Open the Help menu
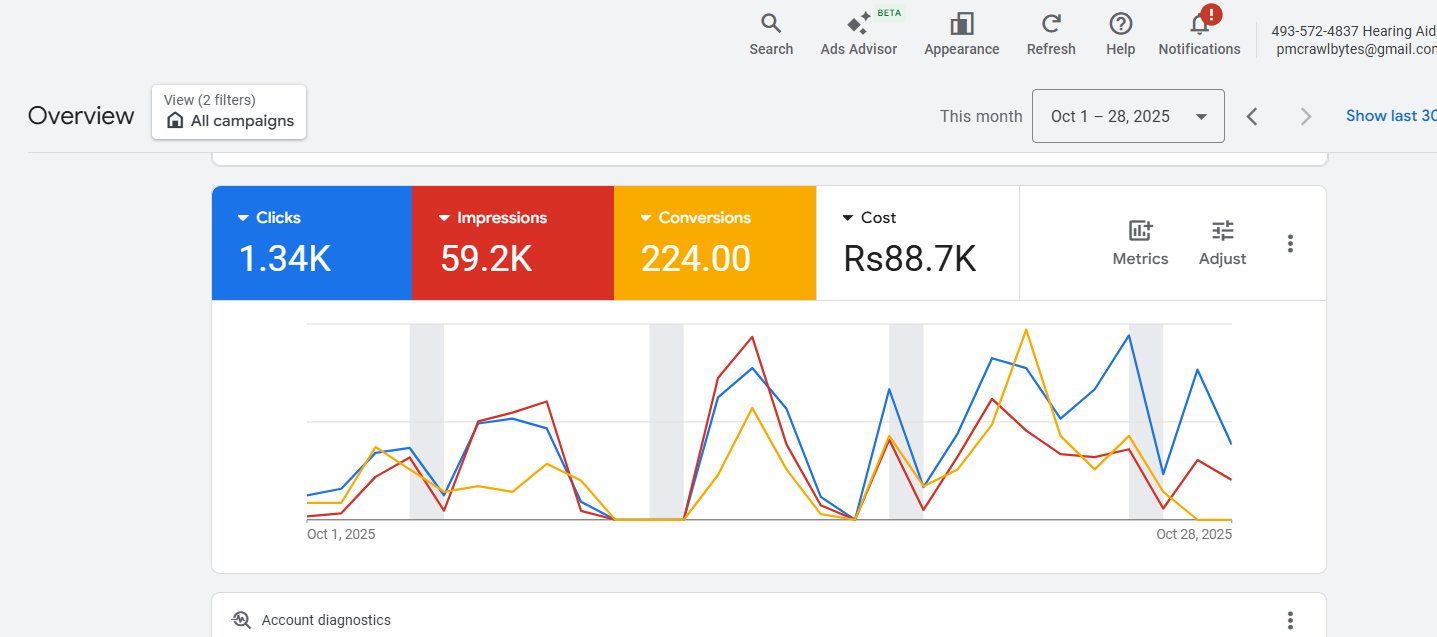 coord(1120,34)
